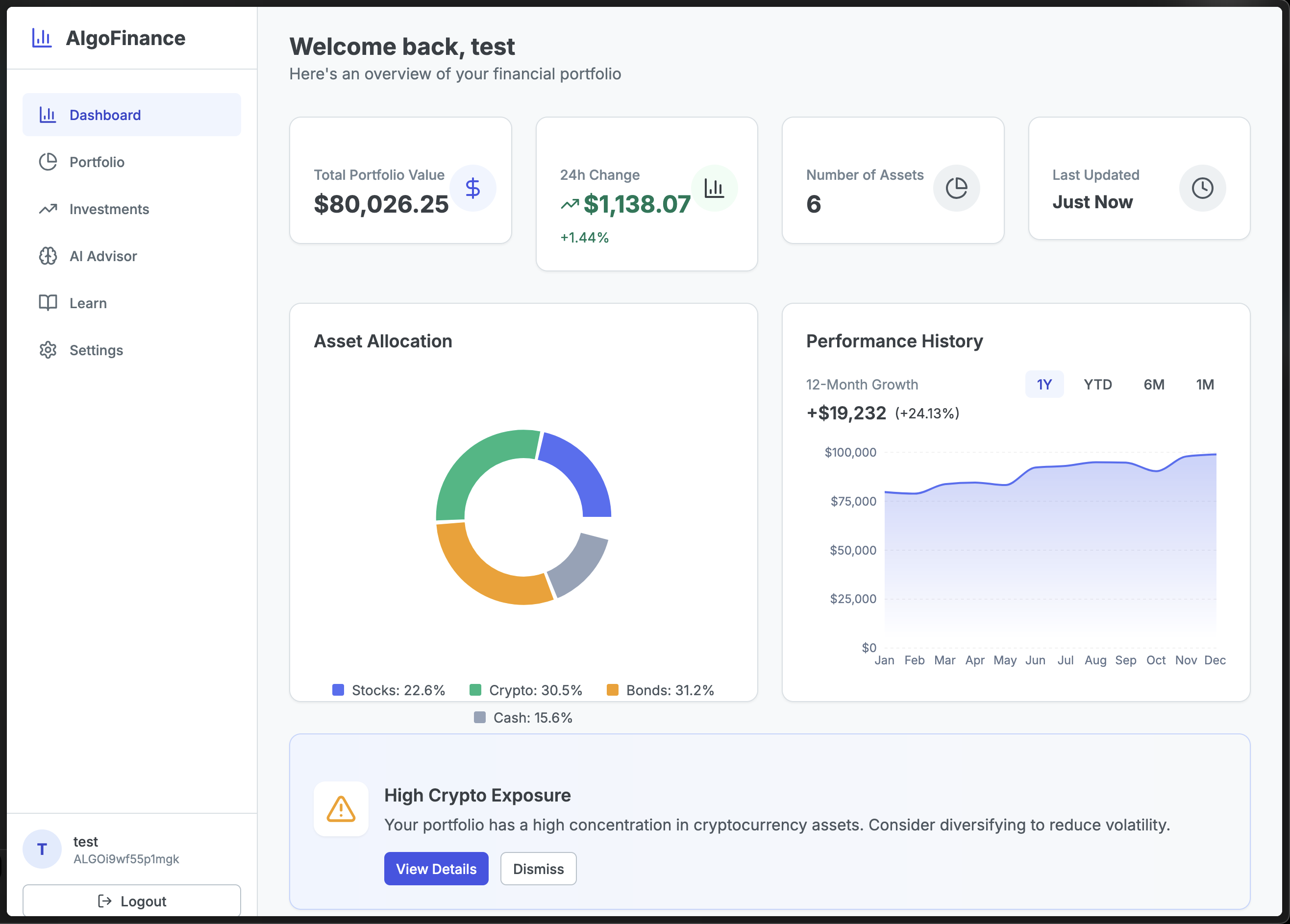Select the 1Y time range

(x=1044, y=385)
